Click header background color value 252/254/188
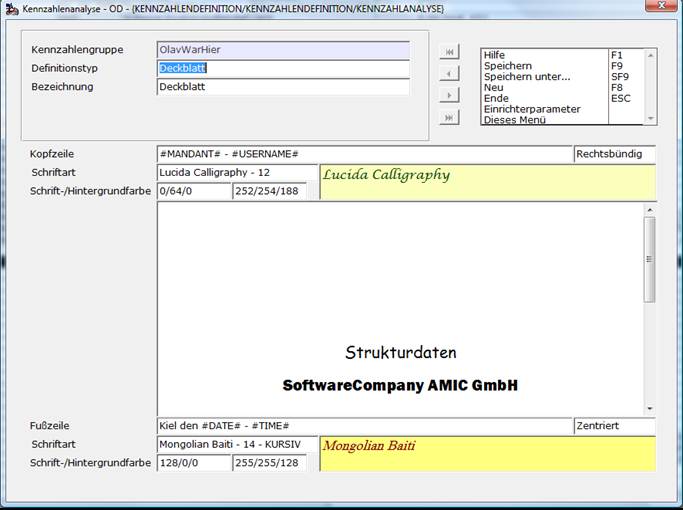The width and height of the screenshot is (683, 510). click(x=270, y=191)
